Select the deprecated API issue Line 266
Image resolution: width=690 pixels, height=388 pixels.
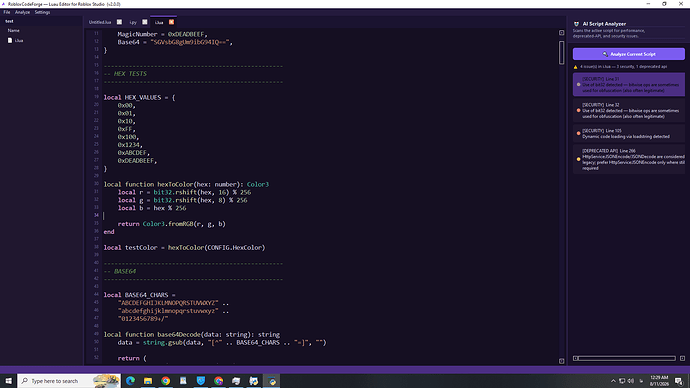click(628, 159)
